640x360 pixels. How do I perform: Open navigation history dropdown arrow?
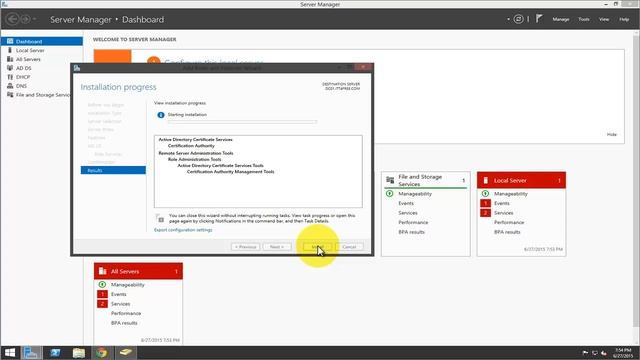point(35,19)
